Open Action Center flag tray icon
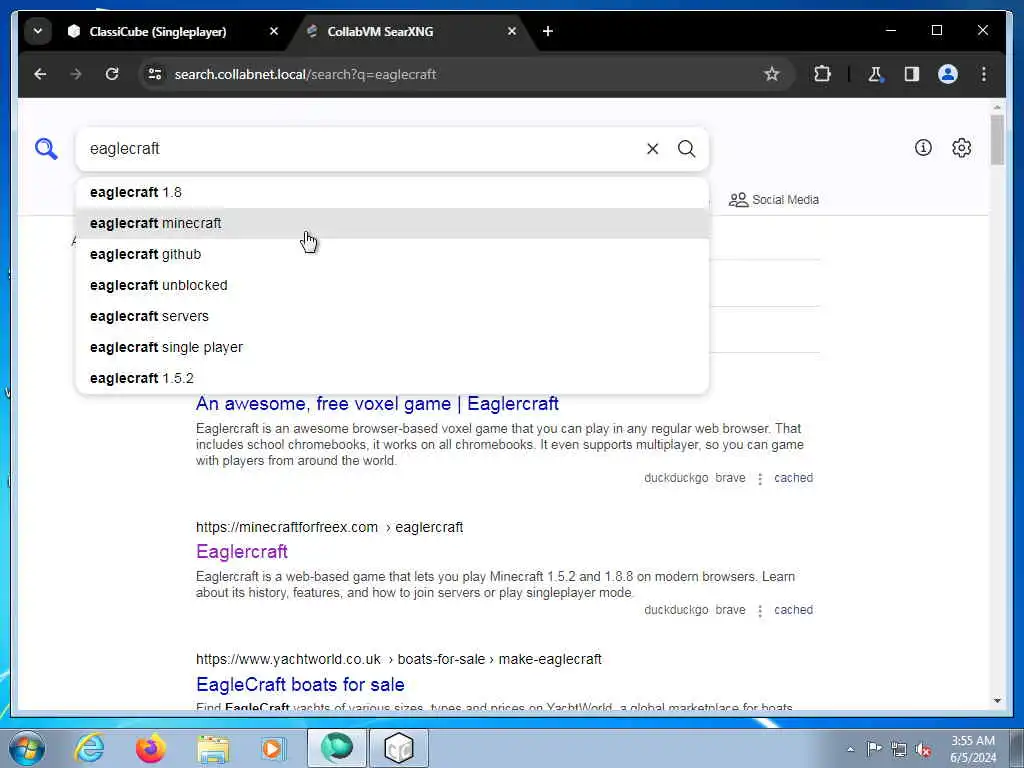Image resolution: width=1024 pixels, height=768 pixels. click(874, 748)
